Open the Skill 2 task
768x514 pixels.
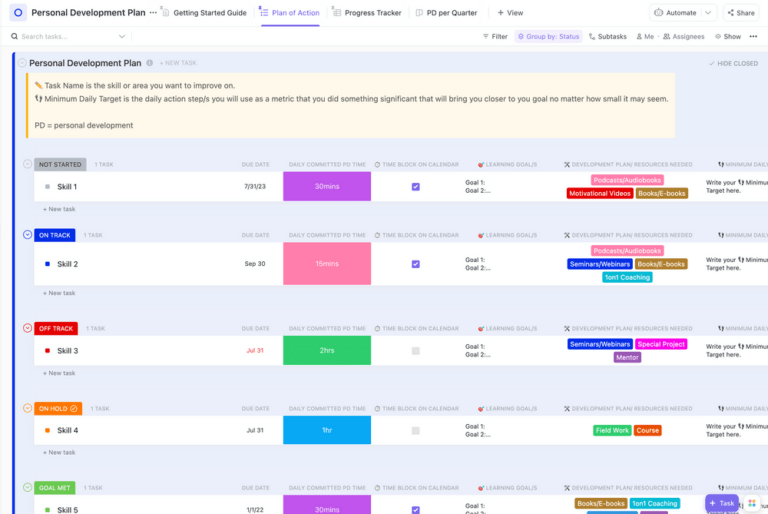tap(68, 264)
